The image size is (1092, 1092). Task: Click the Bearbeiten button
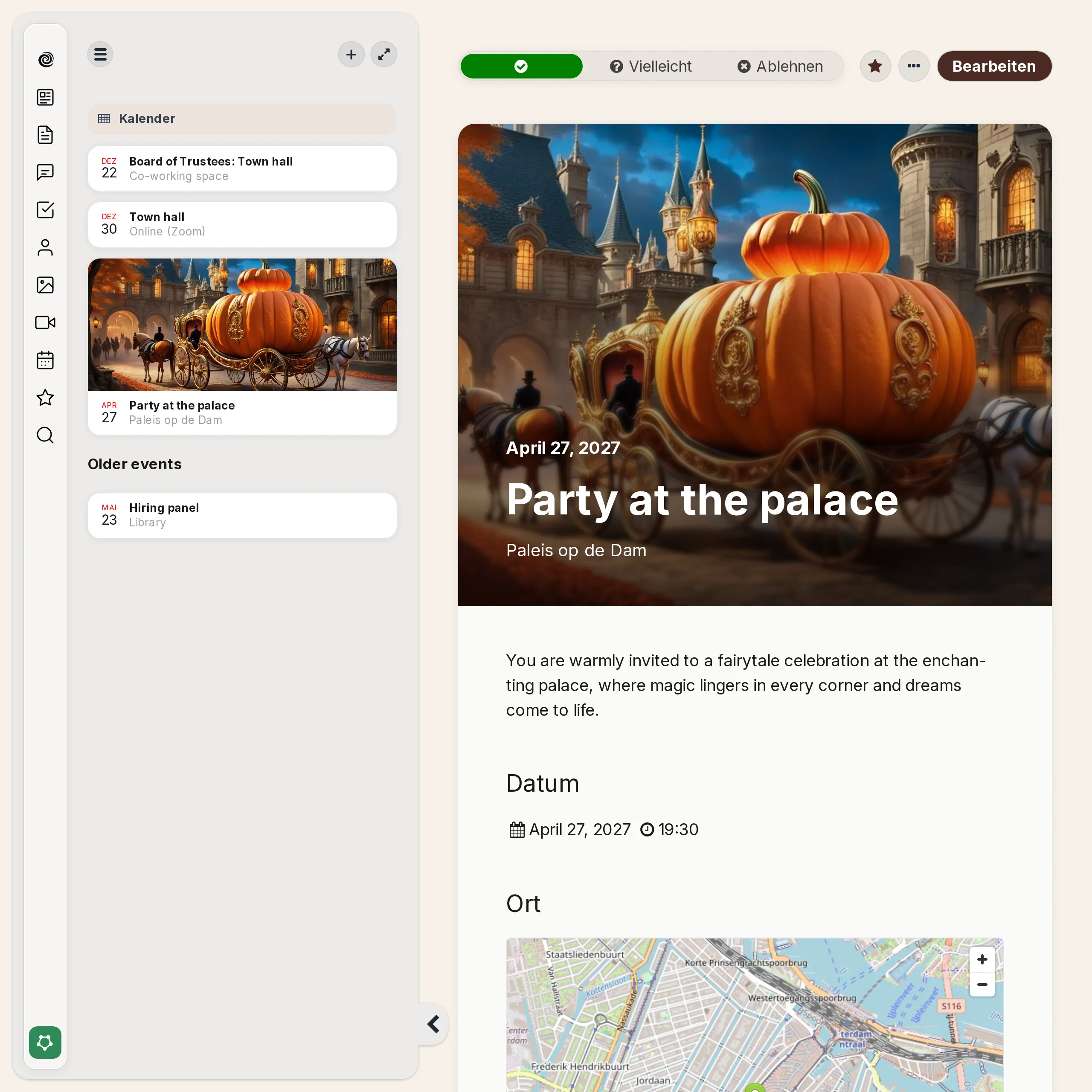(994, 66)
